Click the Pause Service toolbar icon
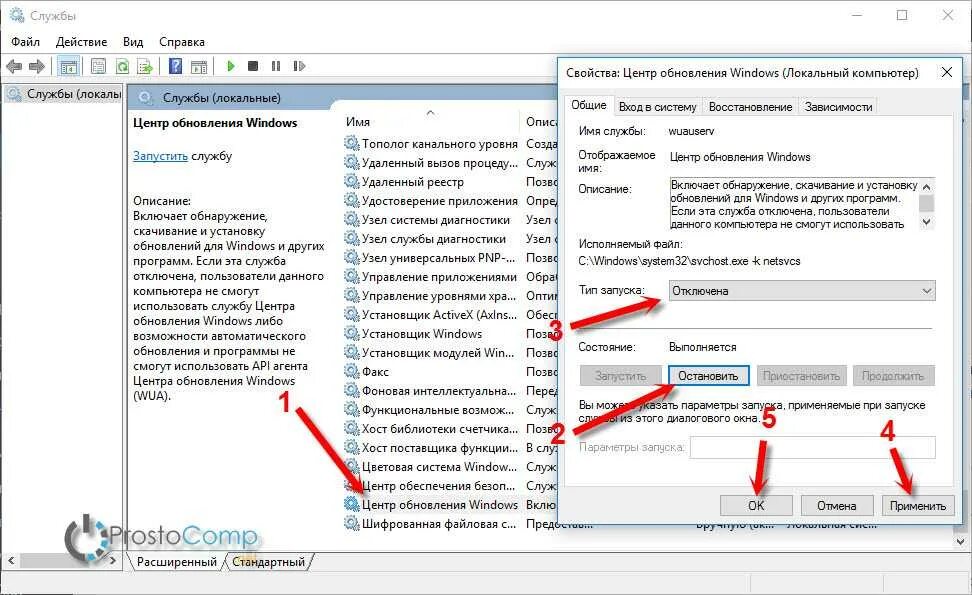972x595 pixels. [276, 66]
